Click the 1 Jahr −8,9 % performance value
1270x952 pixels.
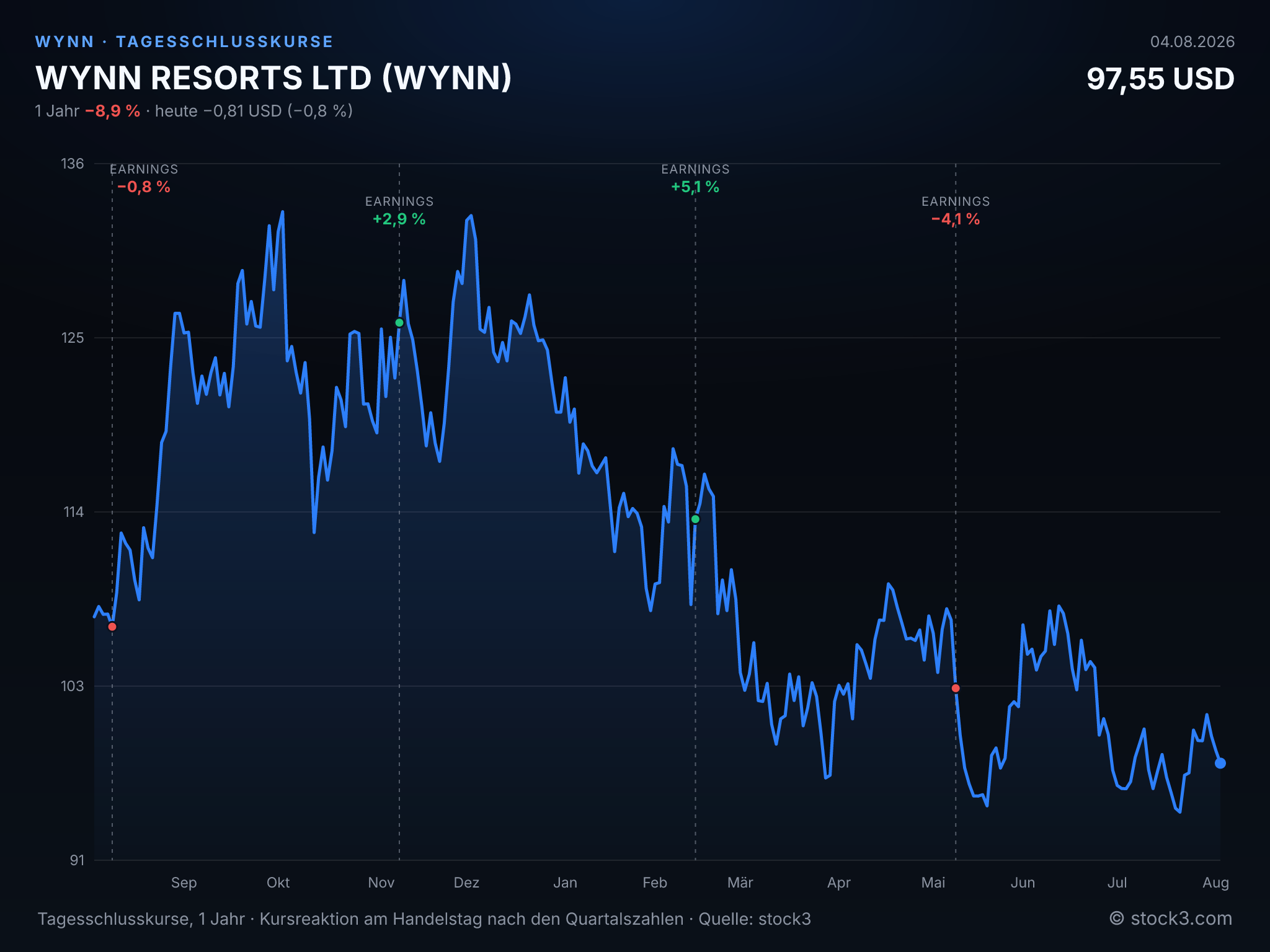[x=87, y=111]
